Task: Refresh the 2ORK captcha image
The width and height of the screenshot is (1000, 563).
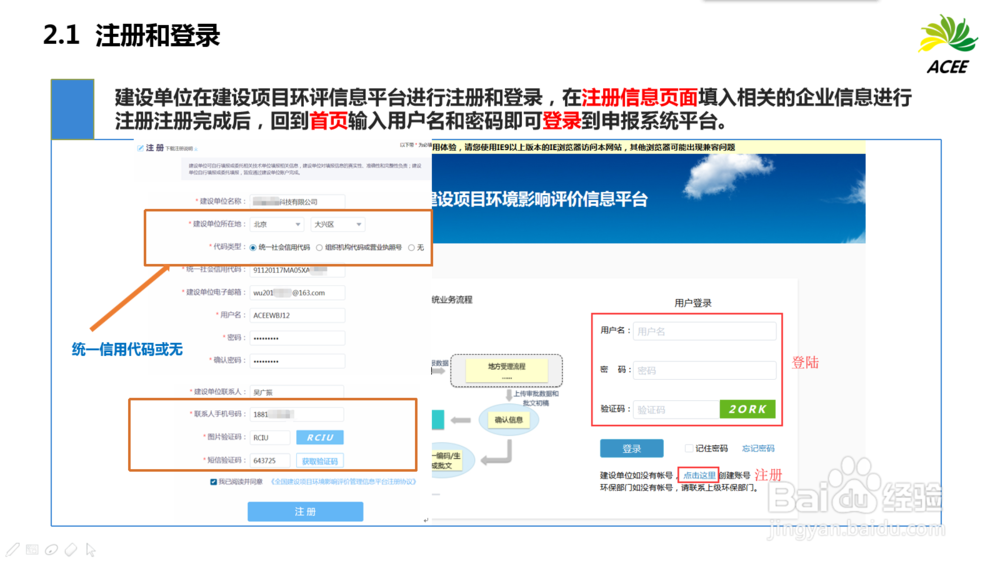Action: (x=747, y=409)
